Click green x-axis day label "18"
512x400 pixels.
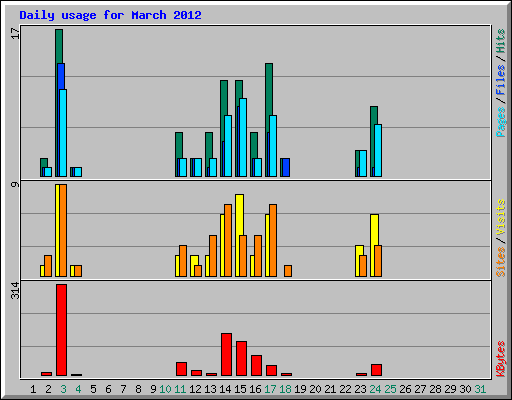point(285,389)
